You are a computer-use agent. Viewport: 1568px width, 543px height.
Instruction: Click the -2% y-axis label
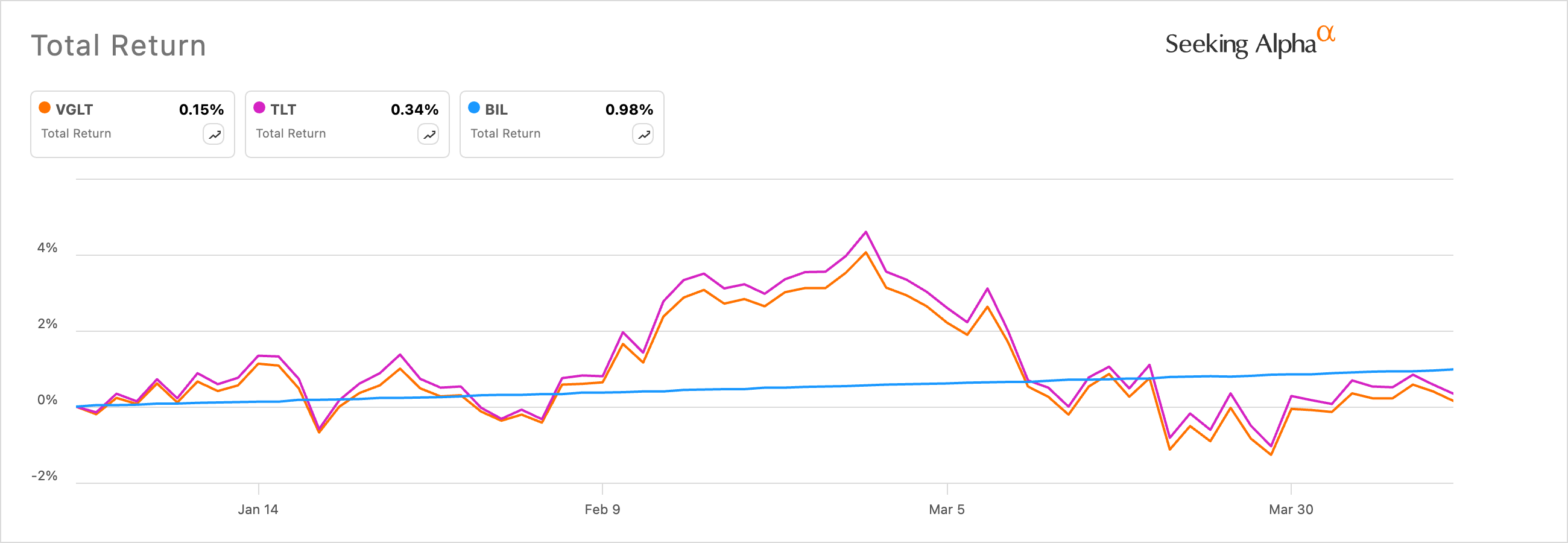45,475
